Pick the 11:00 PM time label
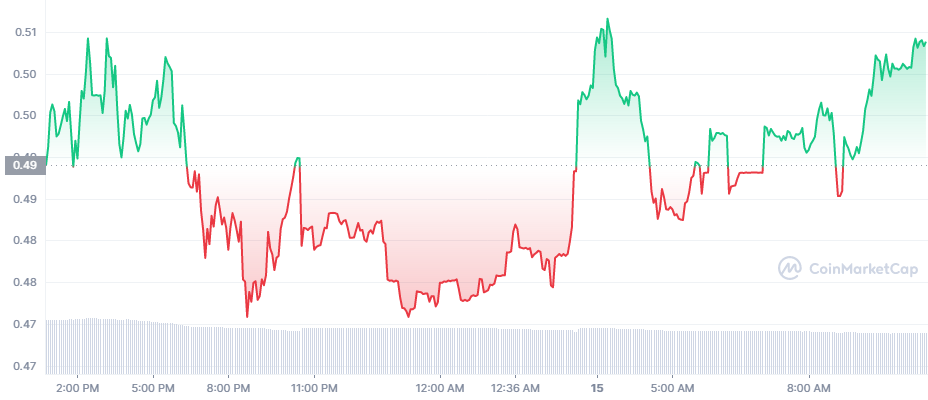The image size is (928, 400). click(x=314, y=387)
